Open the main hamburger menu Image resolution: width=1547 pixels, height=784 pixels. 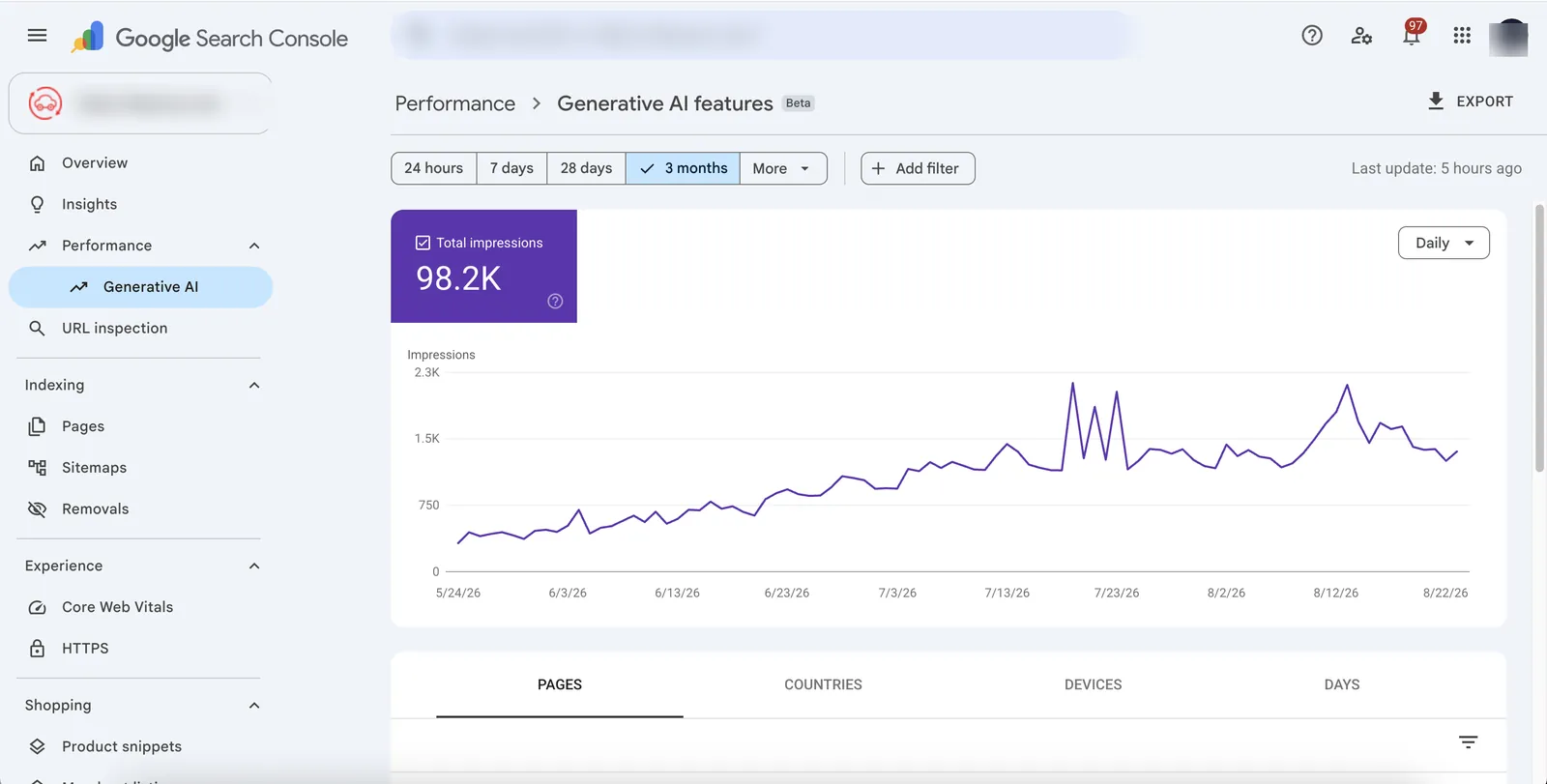38,36
